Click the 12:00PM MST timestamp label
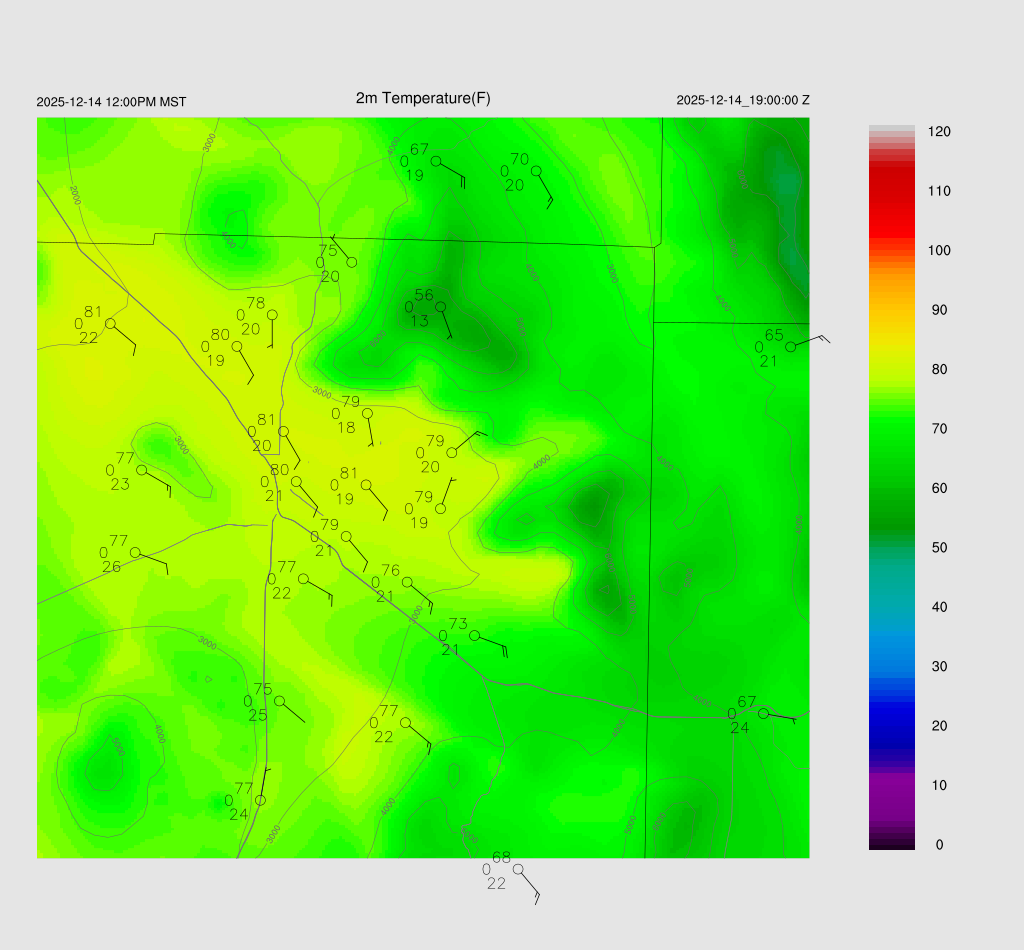This screenshot has height=950, width=1024. point(111,102)
